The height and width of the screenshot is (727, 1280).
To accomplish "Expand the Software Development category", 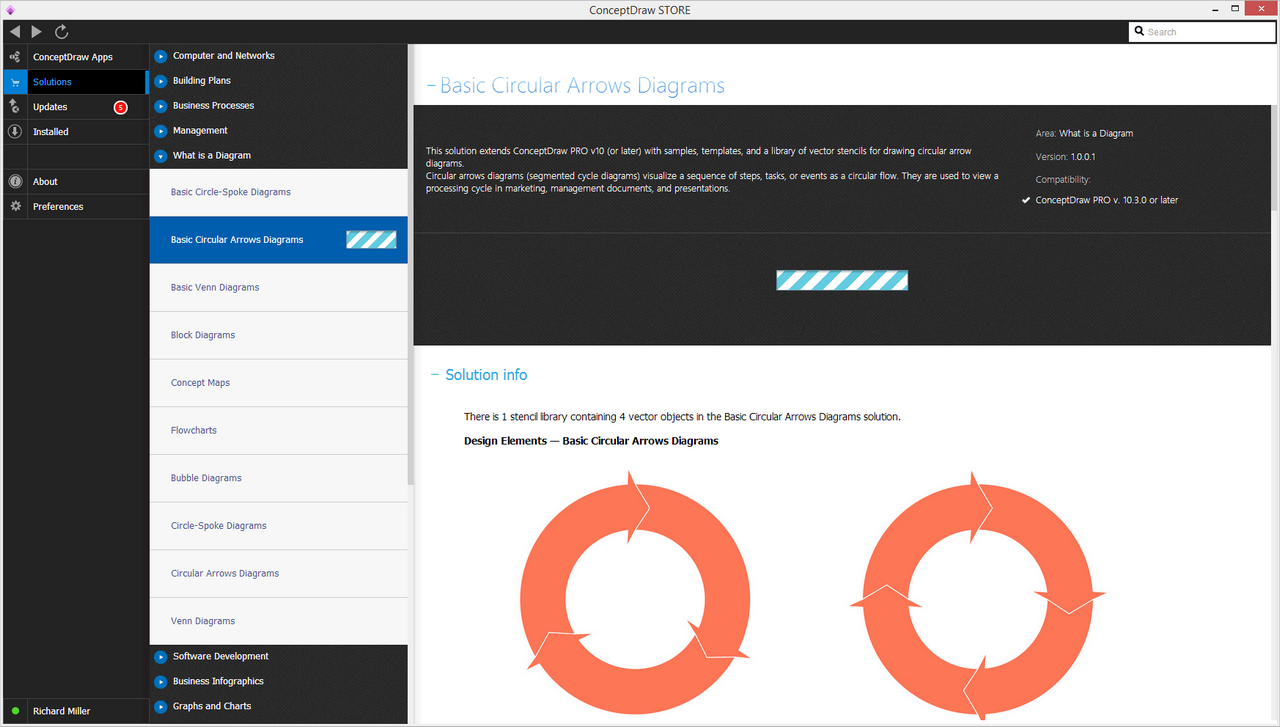I will click(160, 657).
